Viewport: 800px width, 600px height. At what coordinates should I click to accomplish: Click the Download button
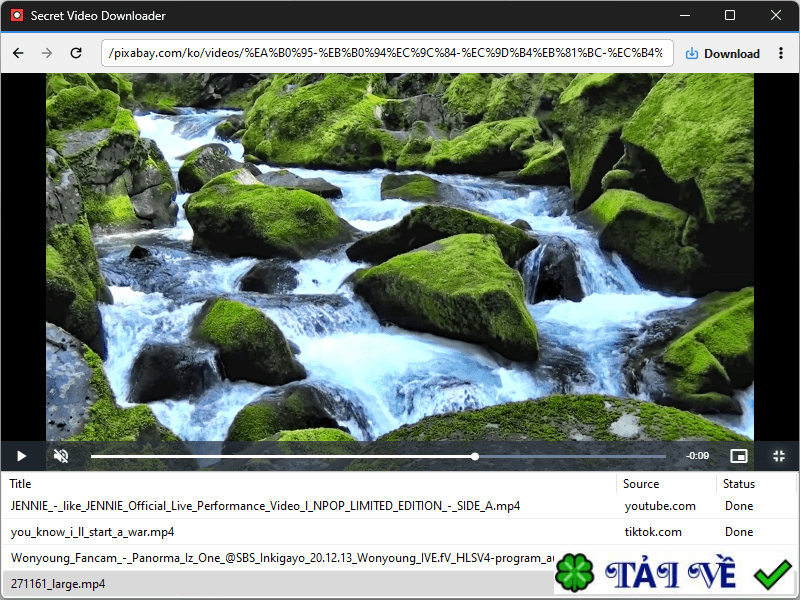(x=722, y=54)
